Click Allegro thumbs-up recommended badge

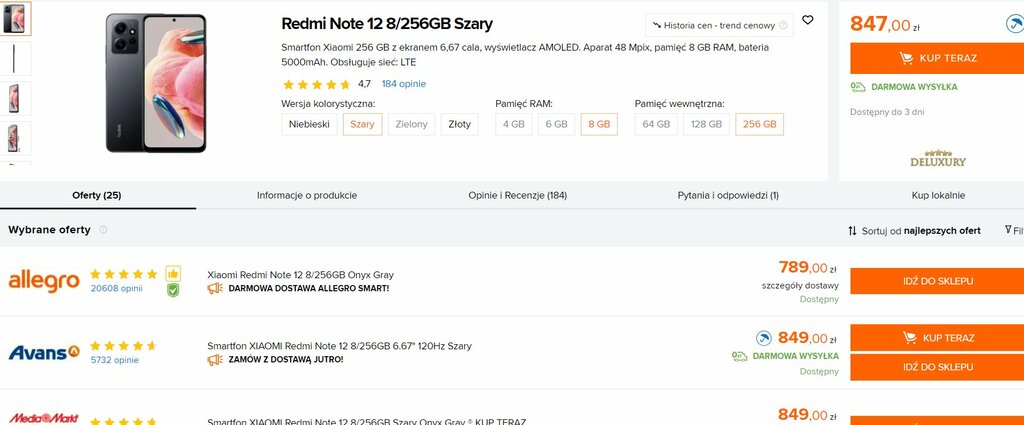point(172,274)
